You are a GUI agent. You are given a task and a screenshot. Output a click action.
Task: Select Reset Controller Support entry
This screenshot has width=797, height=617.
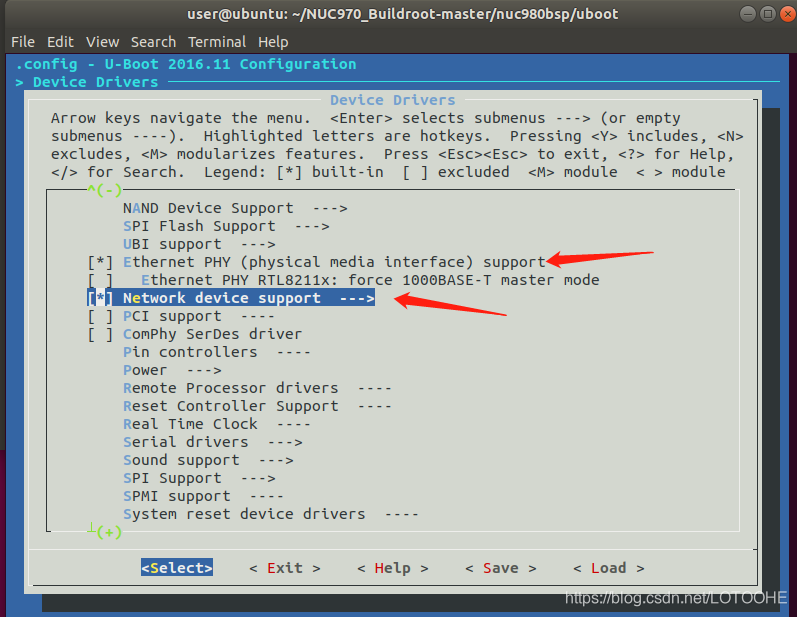tap(257, 406)
